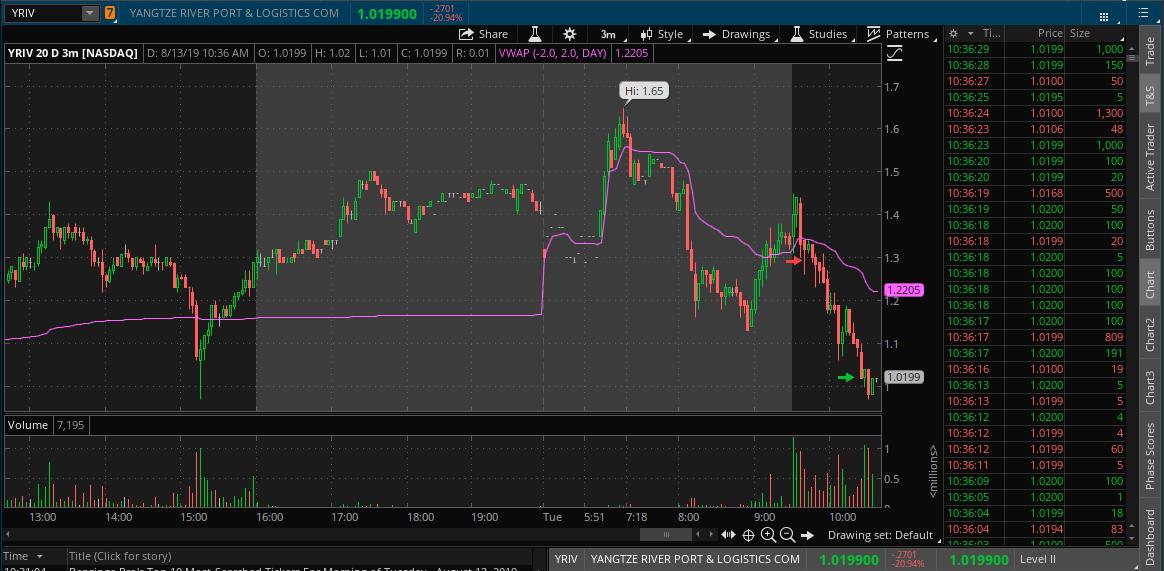The height and width of the screenshot is (571, 1164).
Task: Sort by the Price column header
Action: (x=1050, y=33)
